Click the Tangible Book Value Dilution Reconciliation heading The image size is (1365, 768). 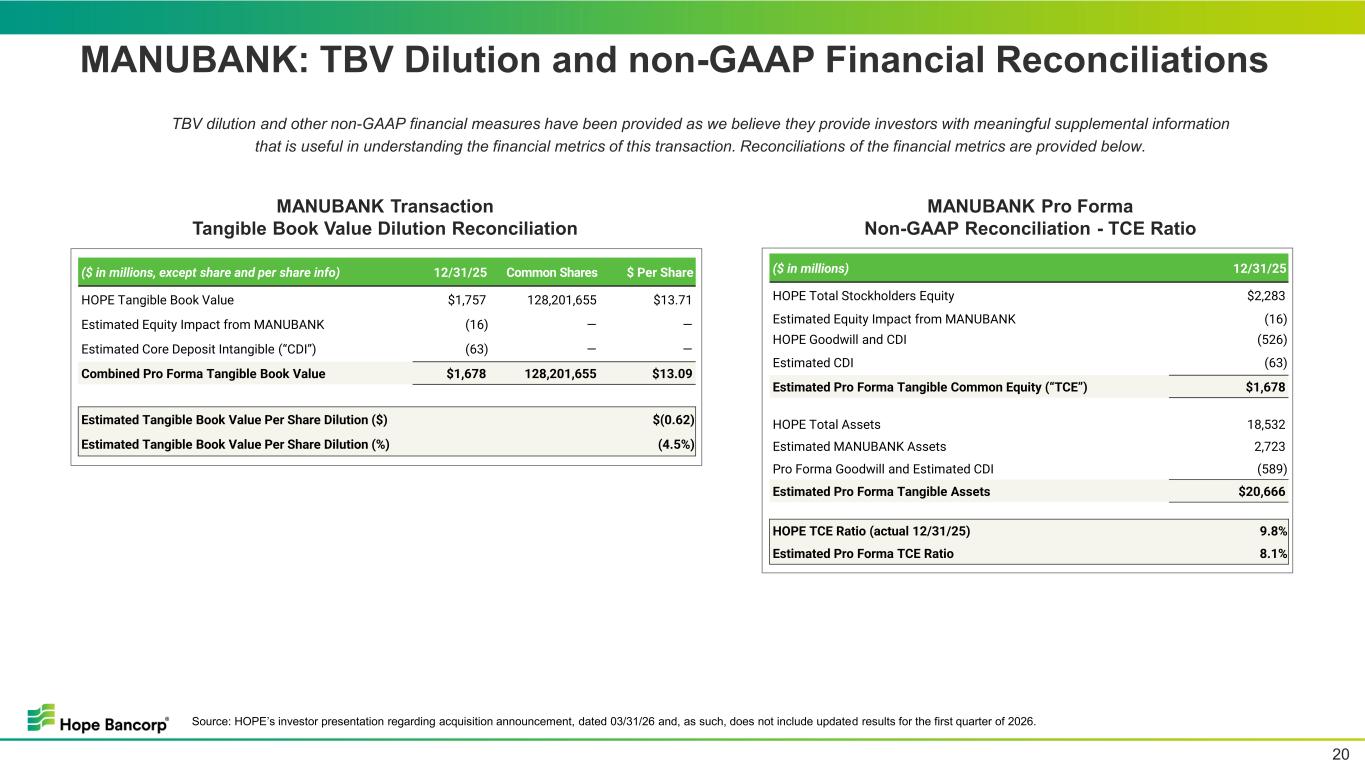(x=385, y=229)
